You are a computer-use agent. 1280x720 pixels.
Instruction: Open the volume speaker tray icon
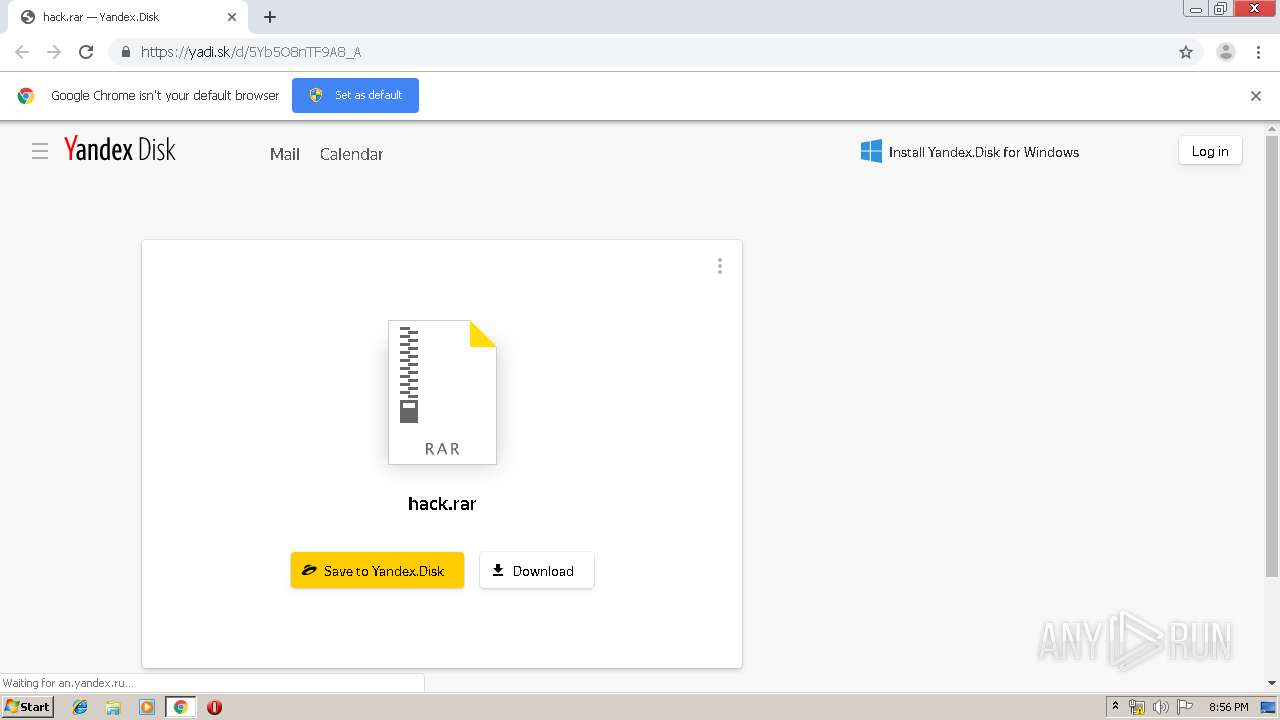click(1160, 707)
